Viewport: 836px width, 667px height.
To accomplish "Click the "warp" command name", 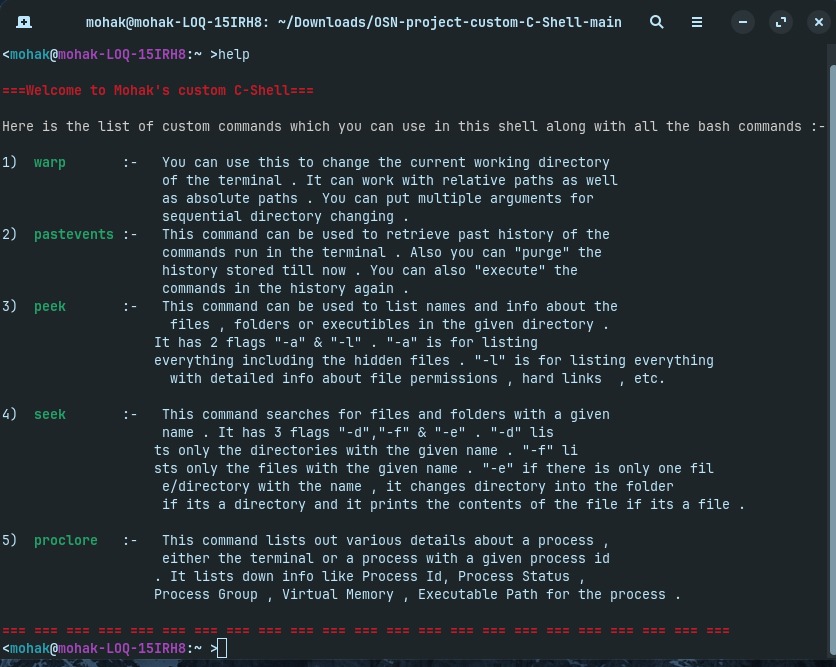I will click(x=50, y=162).
